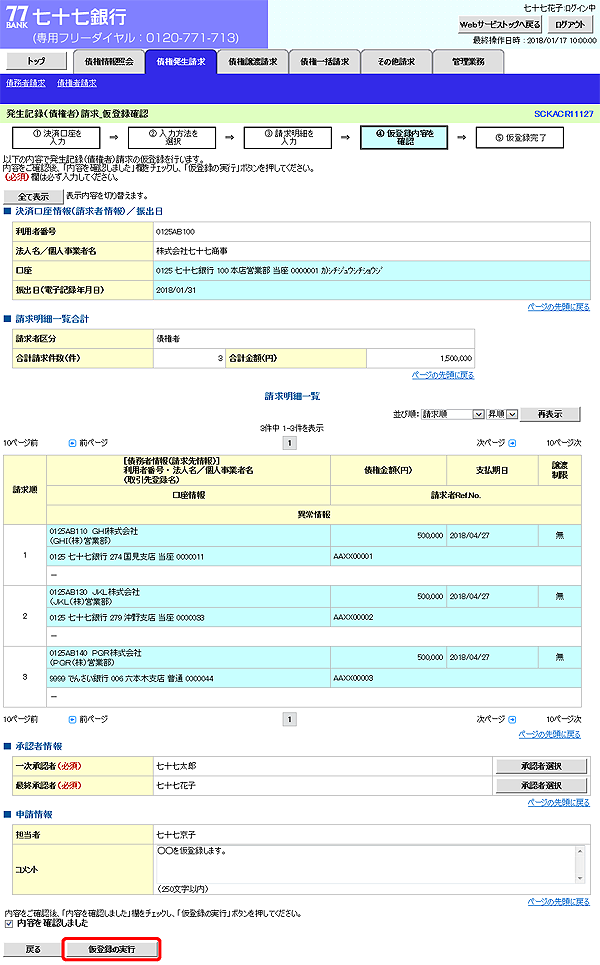The height and width of the screenshot is (965, 600).
Task: Click 振出日 value 2018/01/31
Action: pyautogui.click(x=176, y=290)
